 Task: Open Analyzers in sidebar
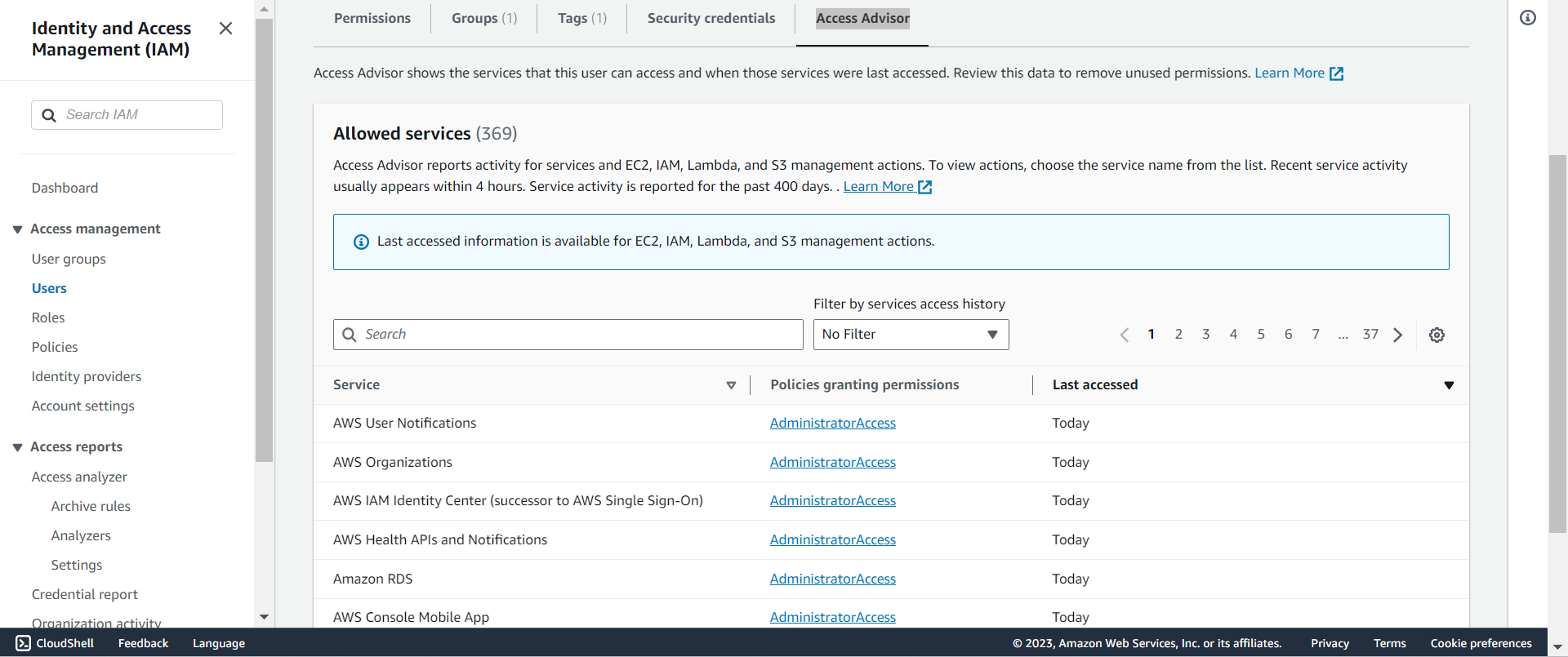click(81, 535)
